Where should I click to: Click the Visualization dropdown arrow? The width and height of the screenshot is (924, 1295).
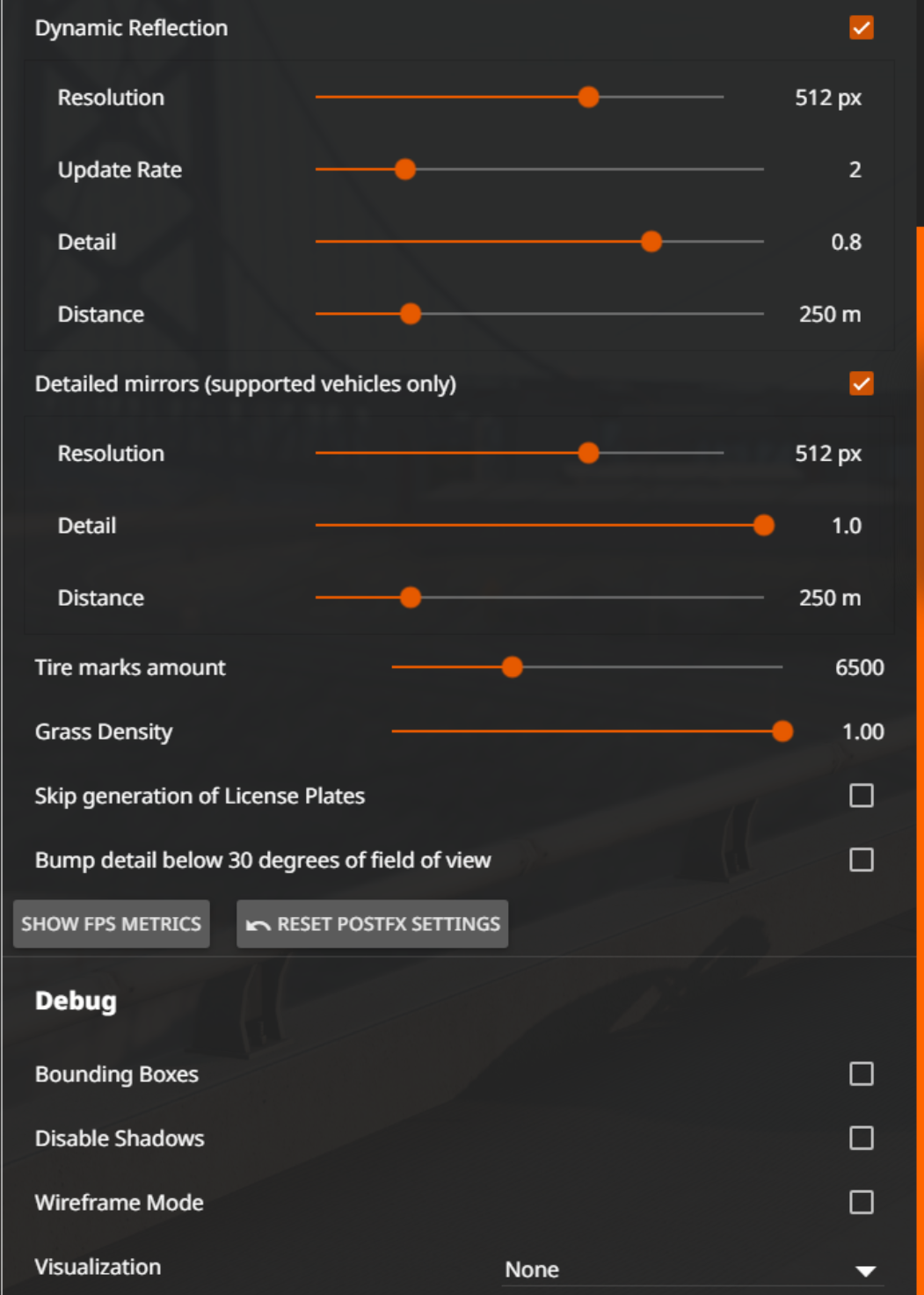pos(865,1270)
